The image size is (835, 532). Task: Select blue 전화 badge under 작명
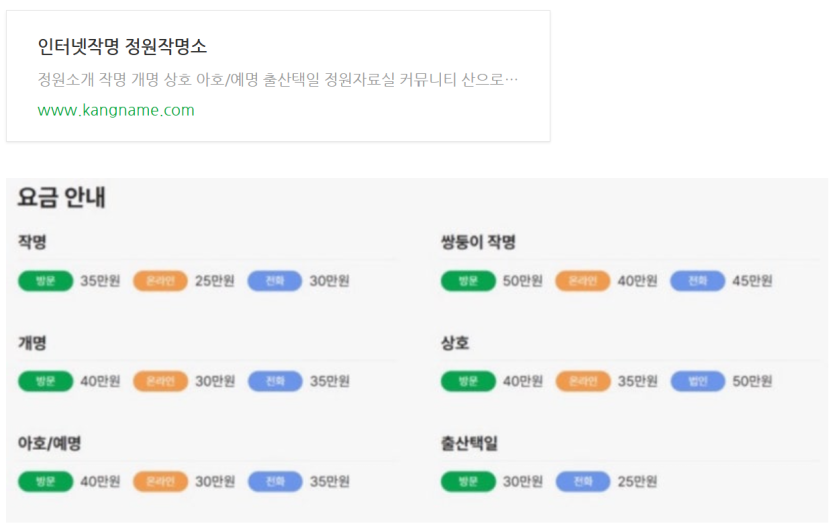[275, 281]
